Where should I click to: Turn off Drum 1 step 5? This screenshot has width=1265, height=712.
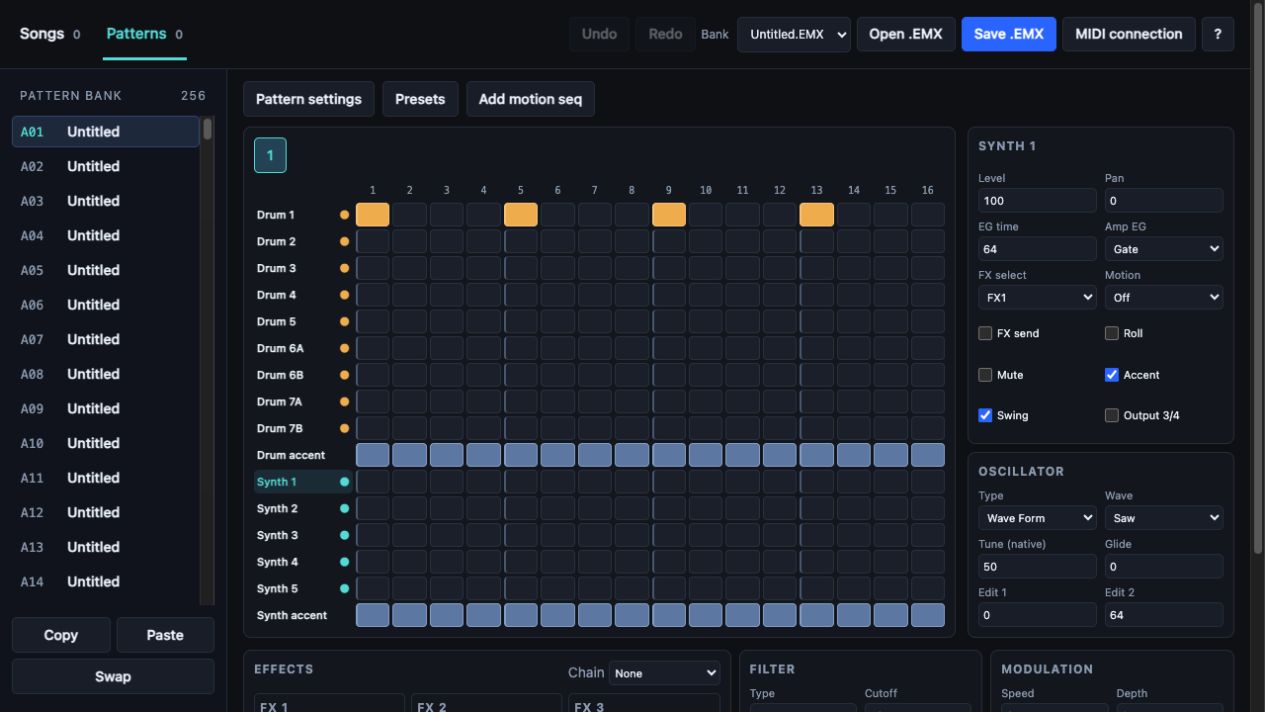pos(521,215)
